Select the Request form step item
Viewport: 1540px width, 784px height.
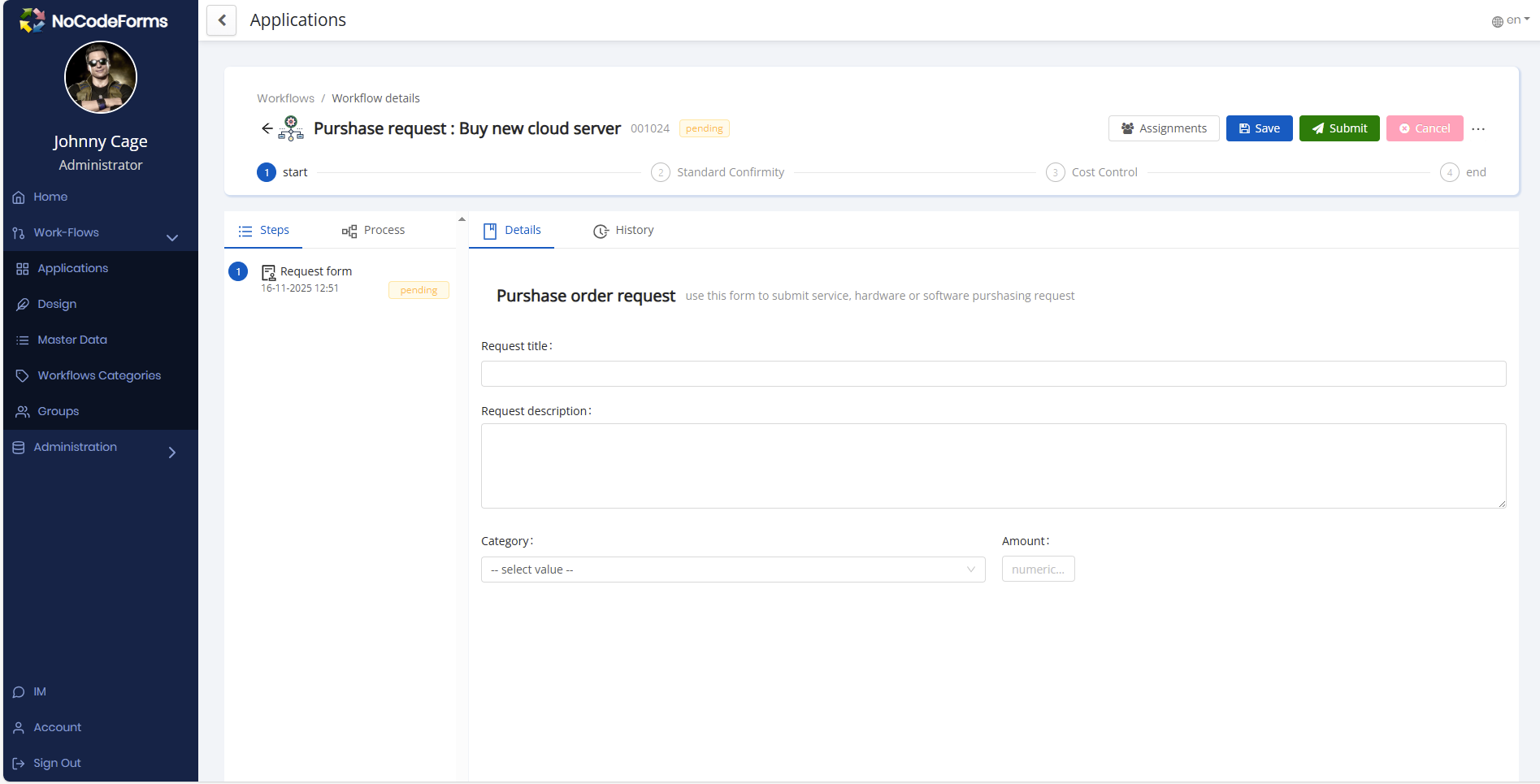[316, 272]
